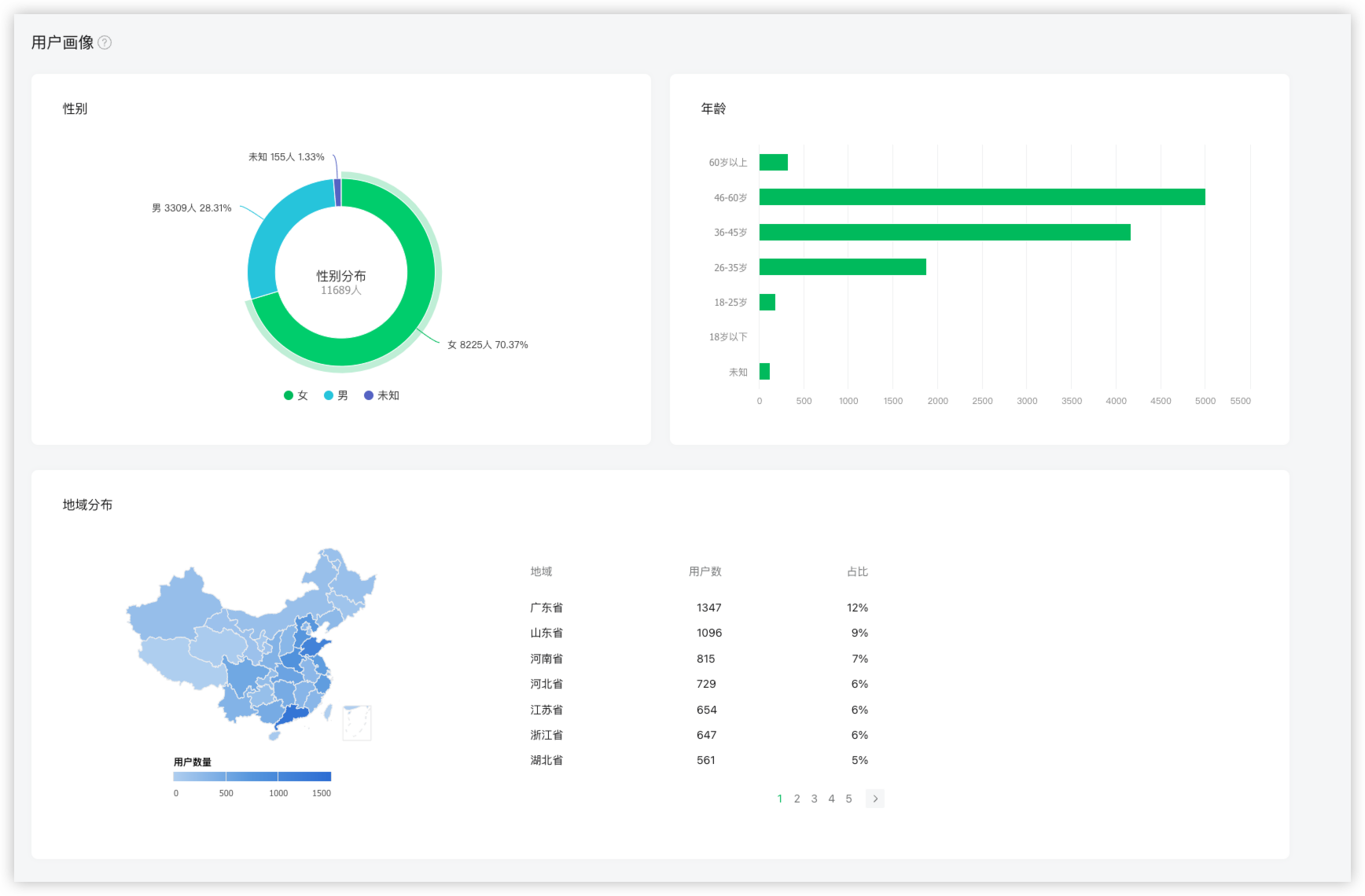This screenshot has width=1365, height=896.
Task: Toggle the 女 legend item
Action: click(x=296, y=395)
